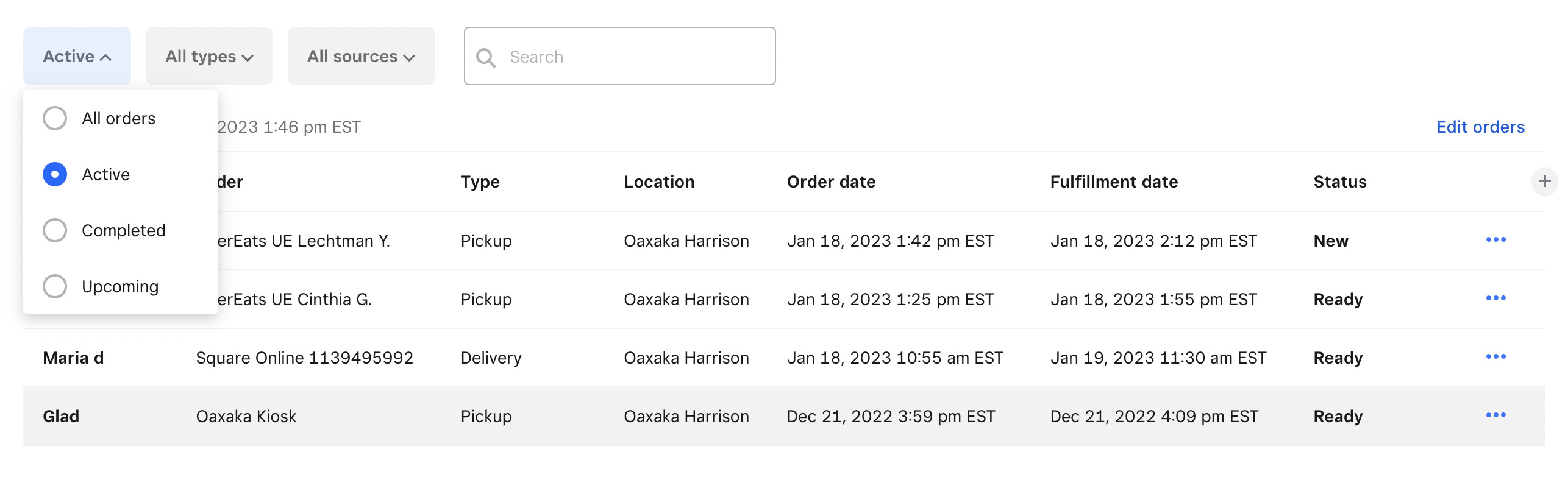Click the Status column header
Viewport: 1568px width, 491px height.
(1340, 182)
